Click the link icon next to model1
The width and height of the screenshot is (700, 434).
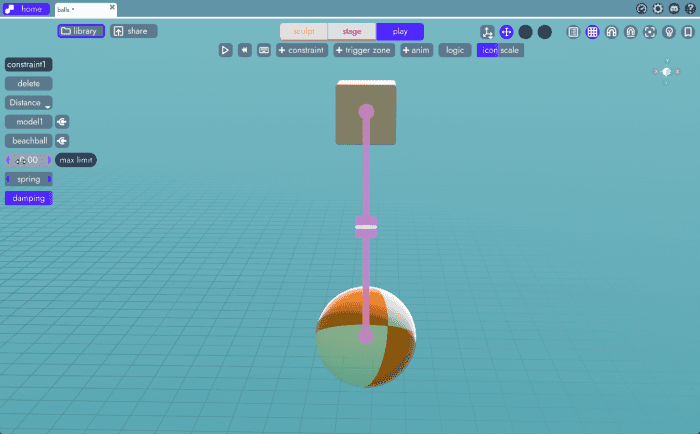click(62, 122)
